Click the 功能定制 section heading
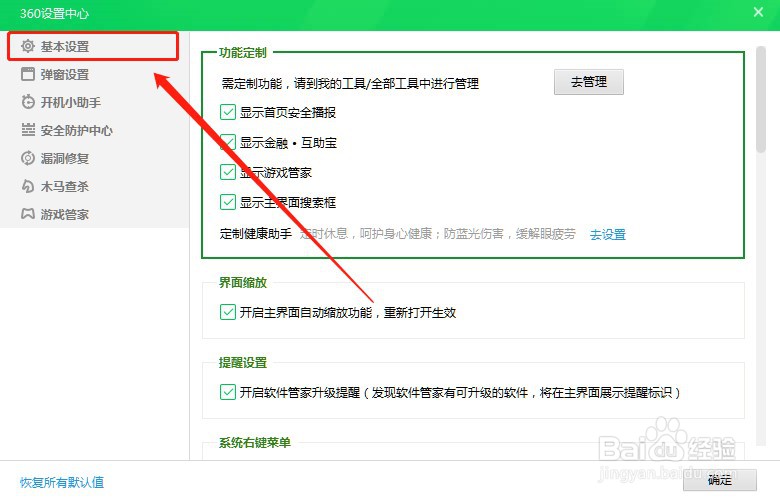This screenshot has height=500, width=780. click(x=243, y=53)
